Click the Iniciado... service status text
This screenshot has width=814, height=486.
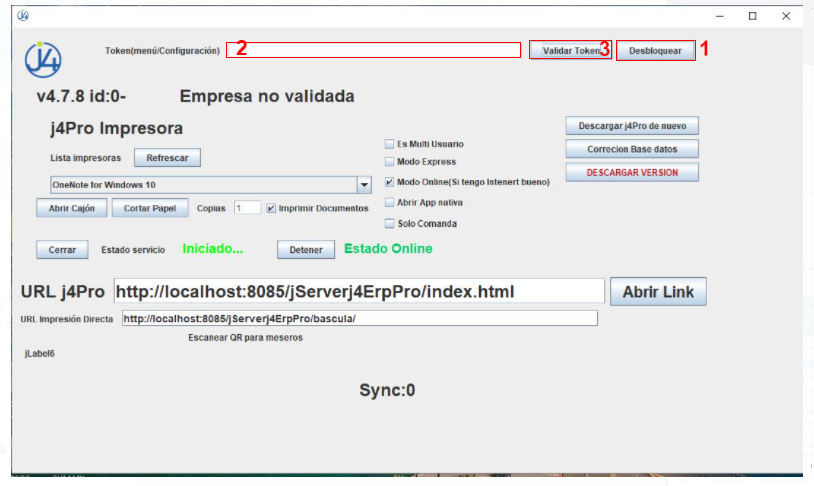(213, 249)
